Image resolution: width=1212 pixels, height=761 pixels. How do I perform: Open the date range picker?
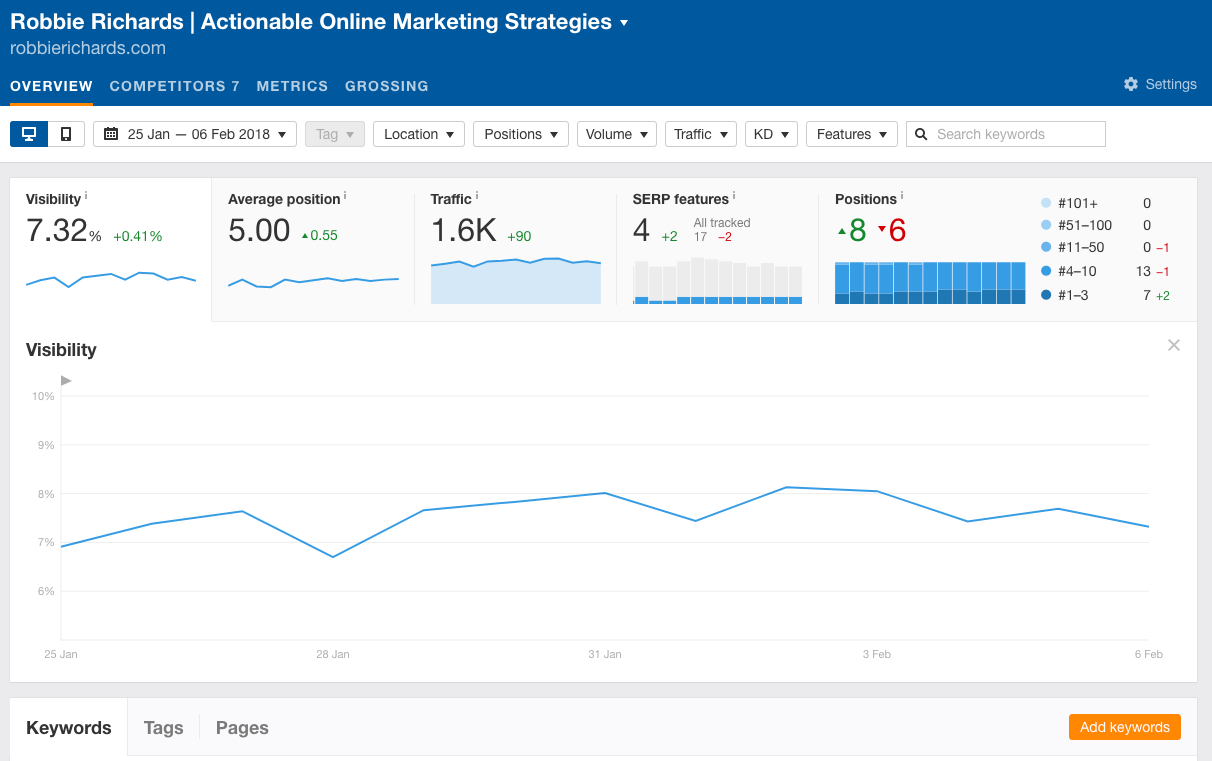195,134
